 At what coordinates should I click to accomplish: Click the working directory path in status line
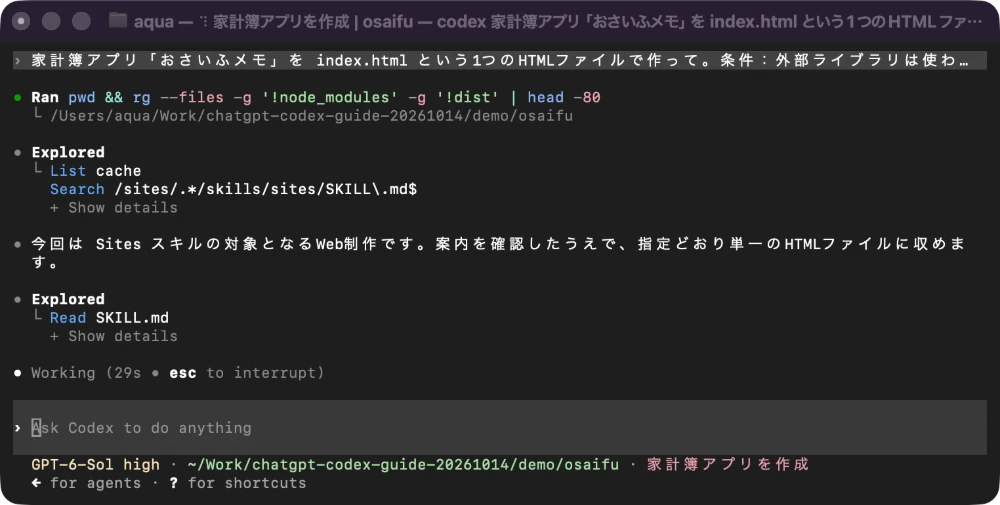403,464
